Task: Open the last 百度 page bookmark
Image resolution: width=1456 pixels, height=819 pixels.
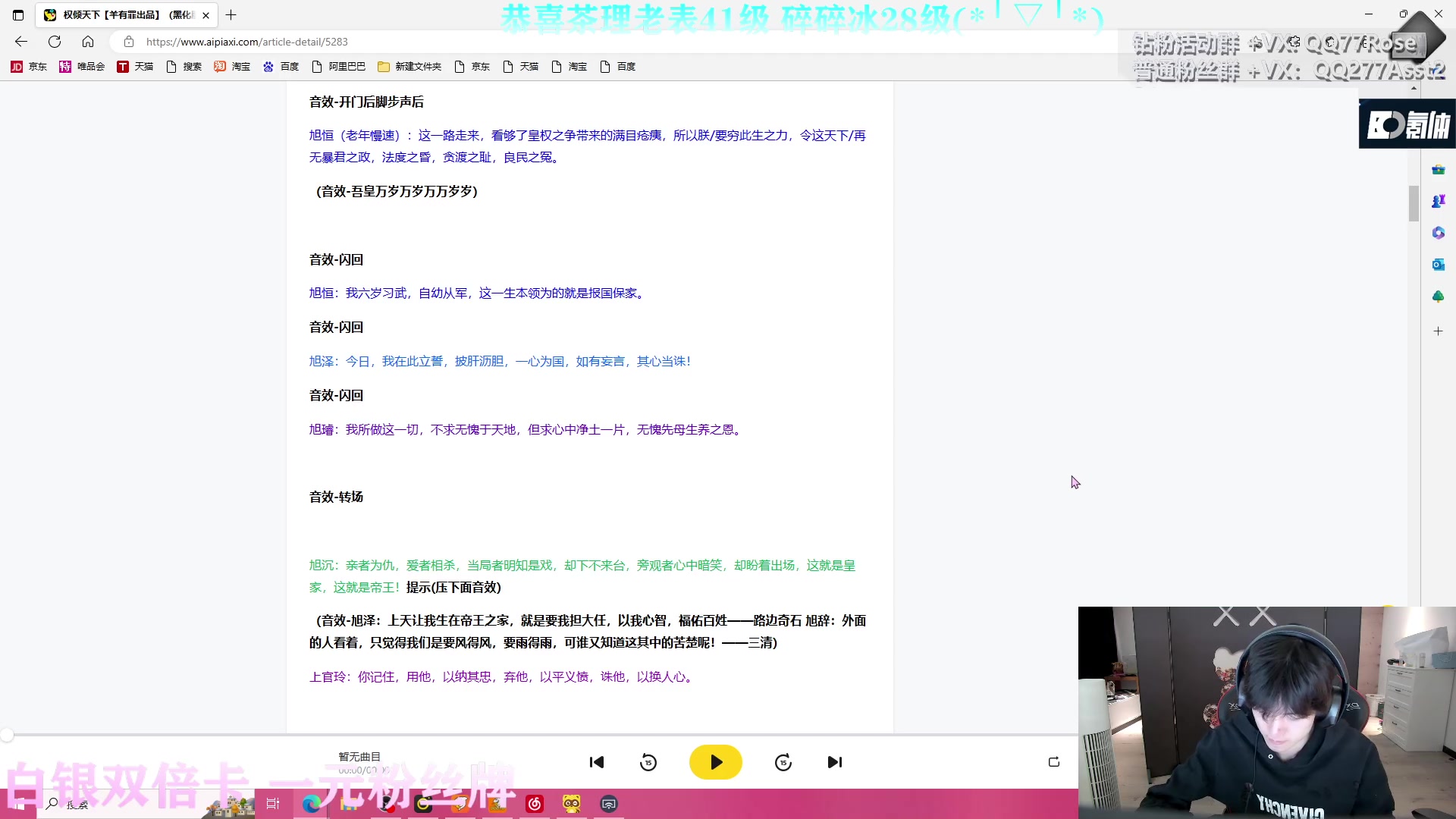Action: point(617,67)
